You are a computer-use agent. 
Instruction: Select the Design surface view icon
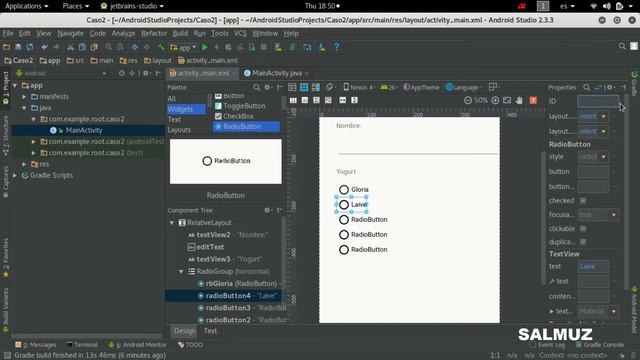(x=292, y=87)
